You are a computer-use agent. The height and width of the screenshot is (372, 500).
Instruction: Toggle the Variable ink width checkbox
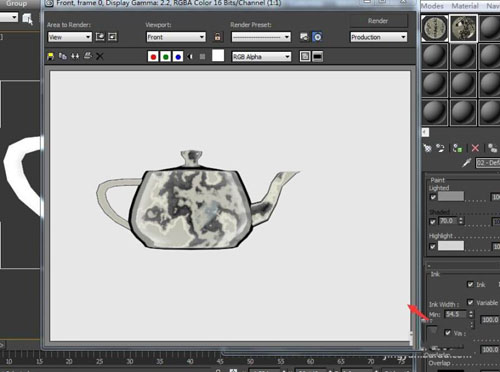pos(470,302)
